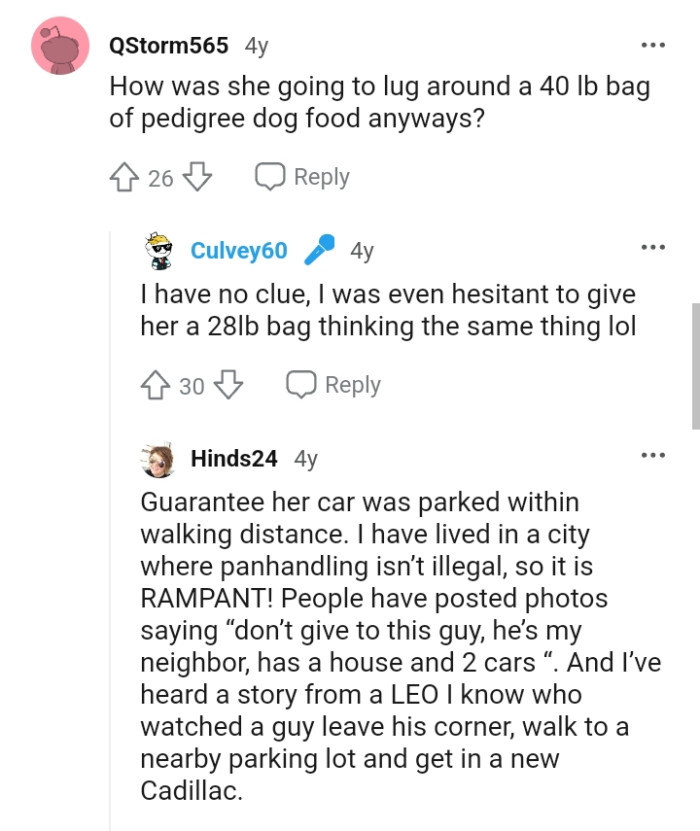Viewport: 700px width, 831px height.
Task: Click Culvey60's avatar image
Action: [160, 251]
